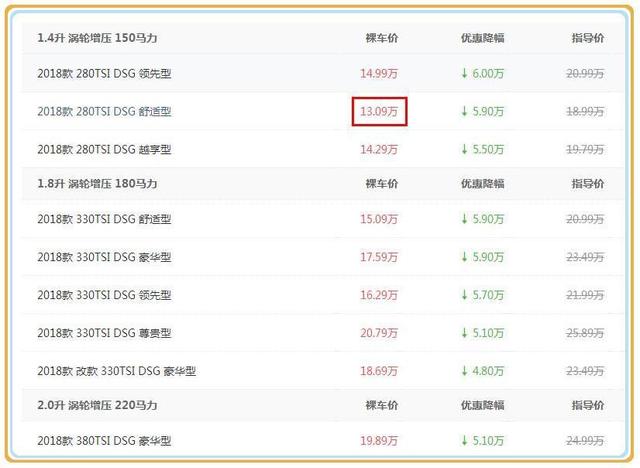Image resolution: width=640 pixels, height=468 pixels.
Task: Click the 14.29万 bare car price
Action: pos(379,149)
